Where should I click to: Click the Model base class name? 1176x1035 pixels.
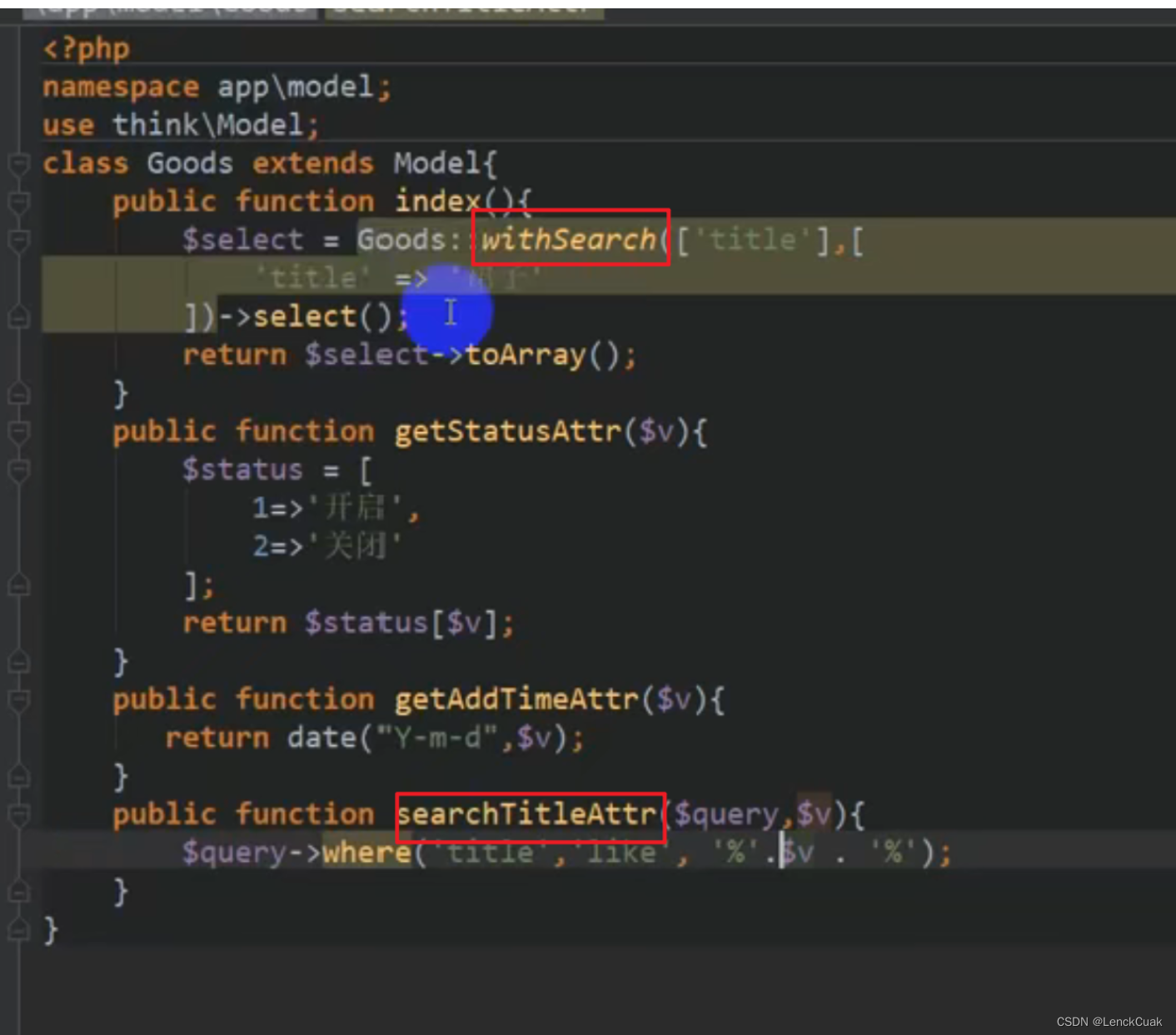coord(436,163)
